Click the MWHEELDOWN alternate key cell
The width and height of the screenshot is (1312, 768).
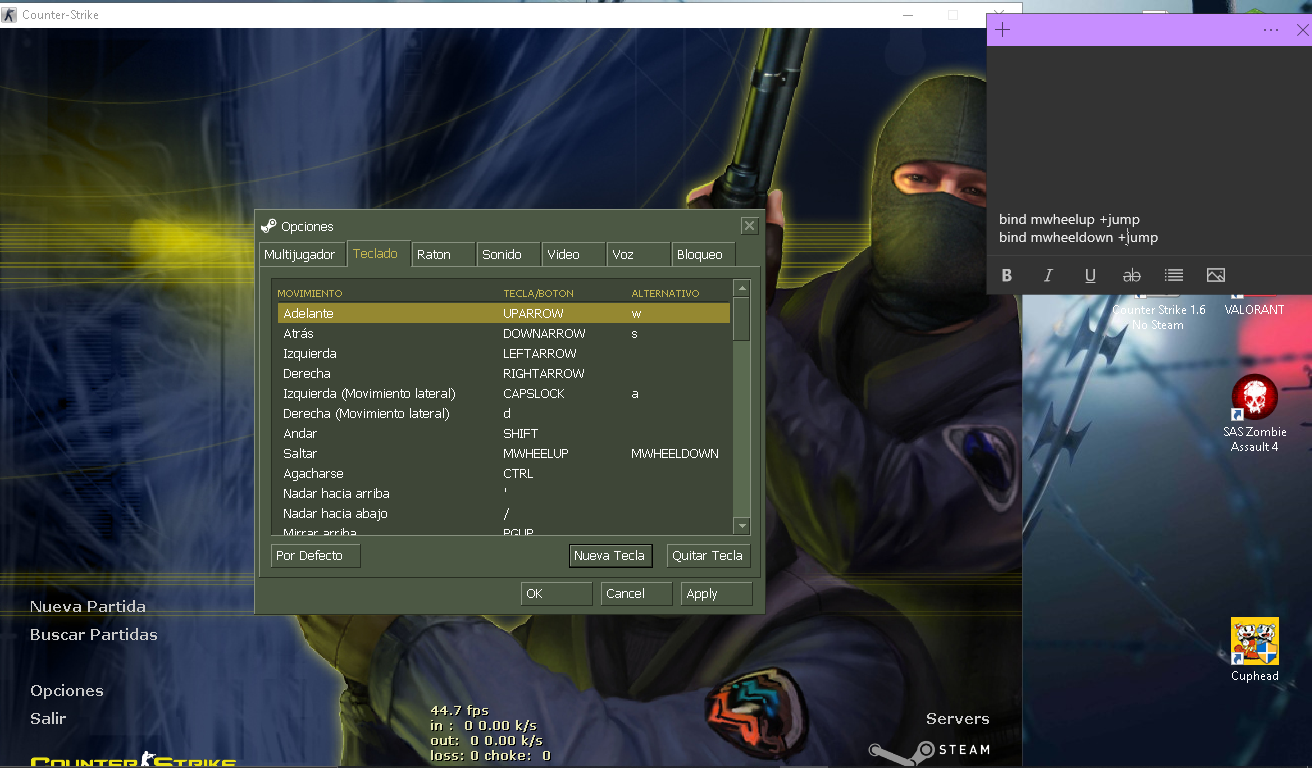click(675, 454)
